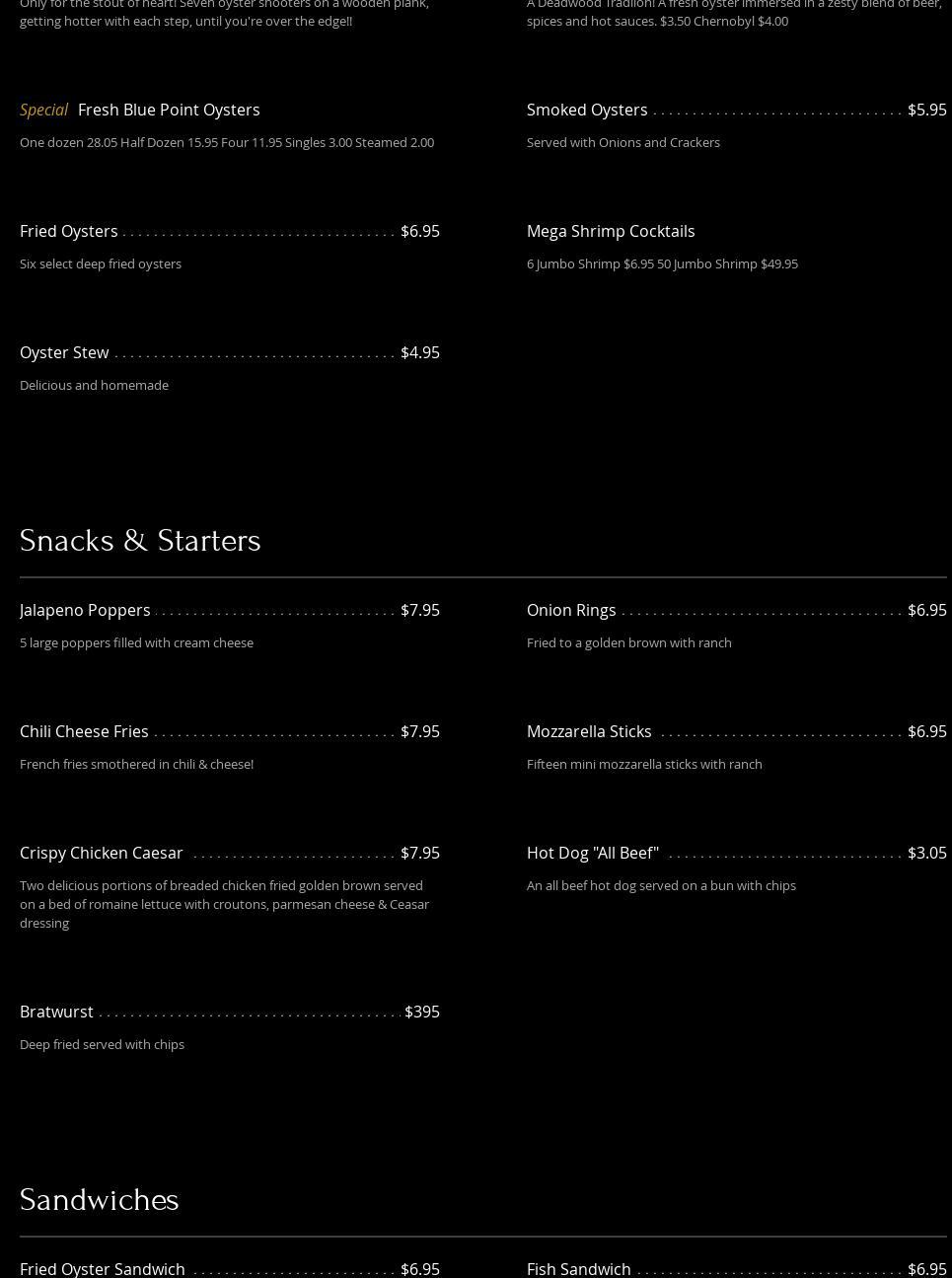The image size is (952, 1278).
Task: Select the Oyster Stew title
Action: point(64,352)
